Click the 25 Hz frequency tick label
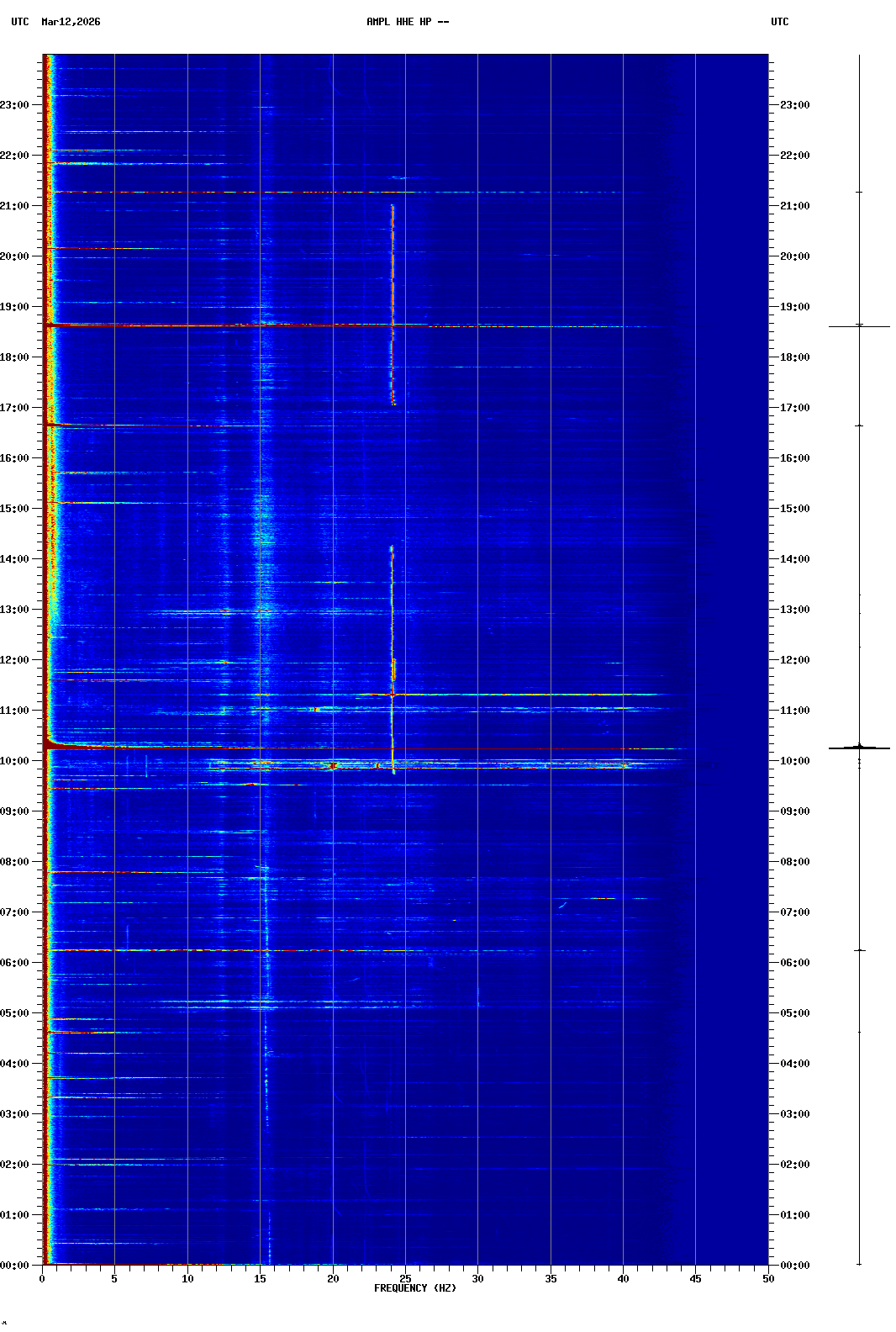896x1332 pixels. point(405,1278)
